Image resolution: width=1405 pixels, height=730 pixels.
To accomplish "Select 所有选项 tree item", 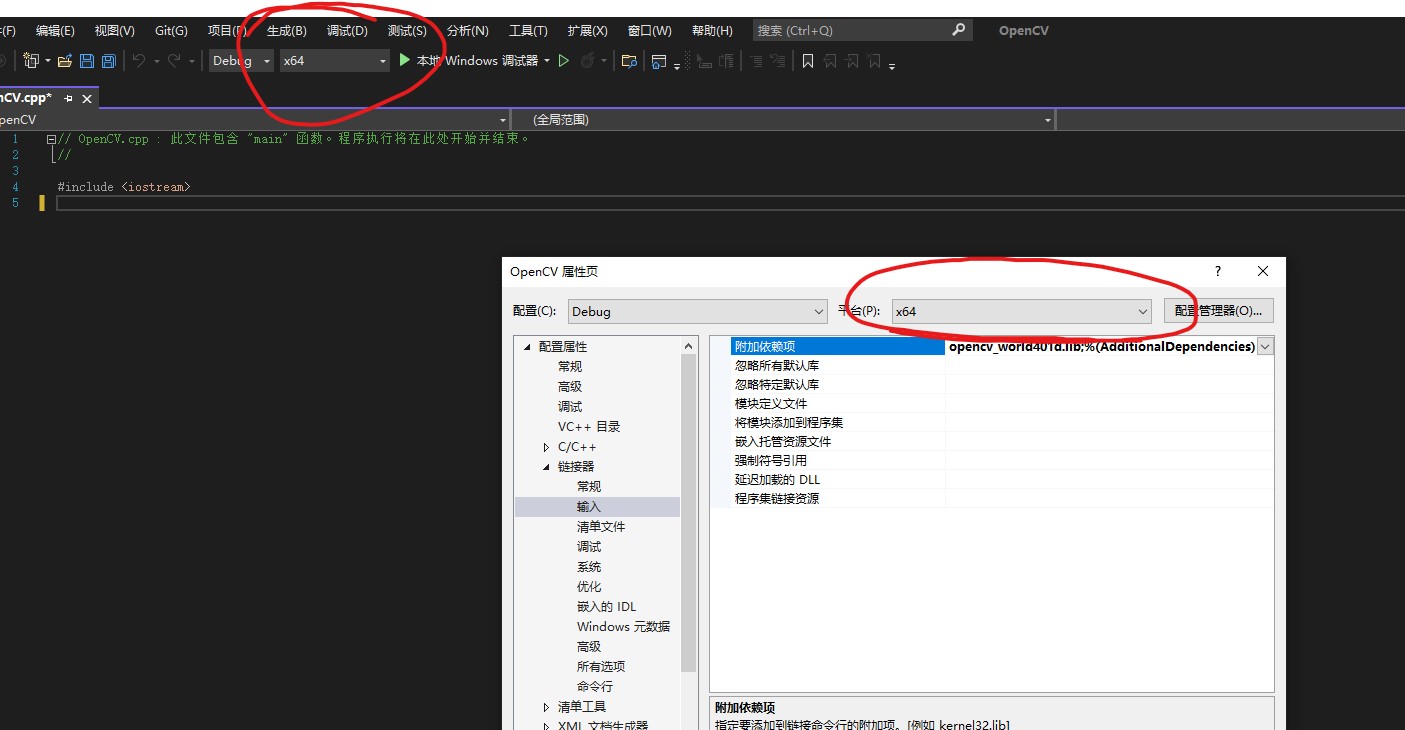I will (601, 667).
